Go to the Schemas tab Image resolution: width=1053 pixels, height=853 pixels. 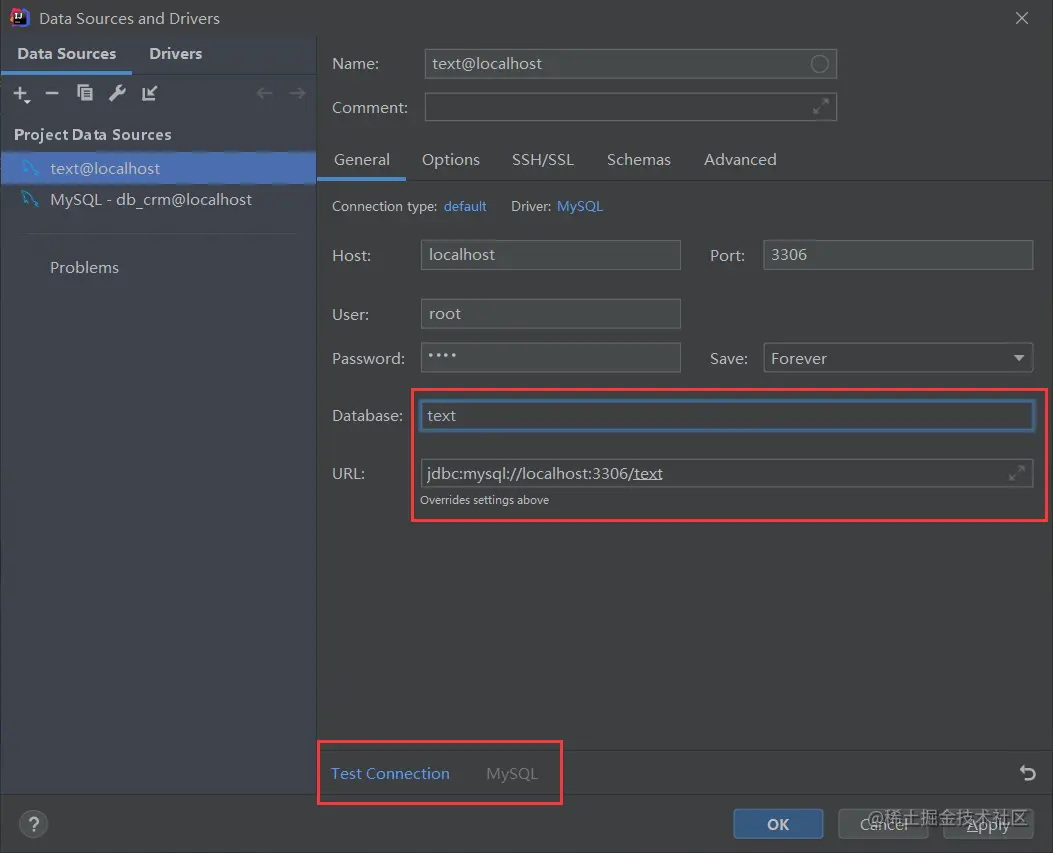point(638,160)
